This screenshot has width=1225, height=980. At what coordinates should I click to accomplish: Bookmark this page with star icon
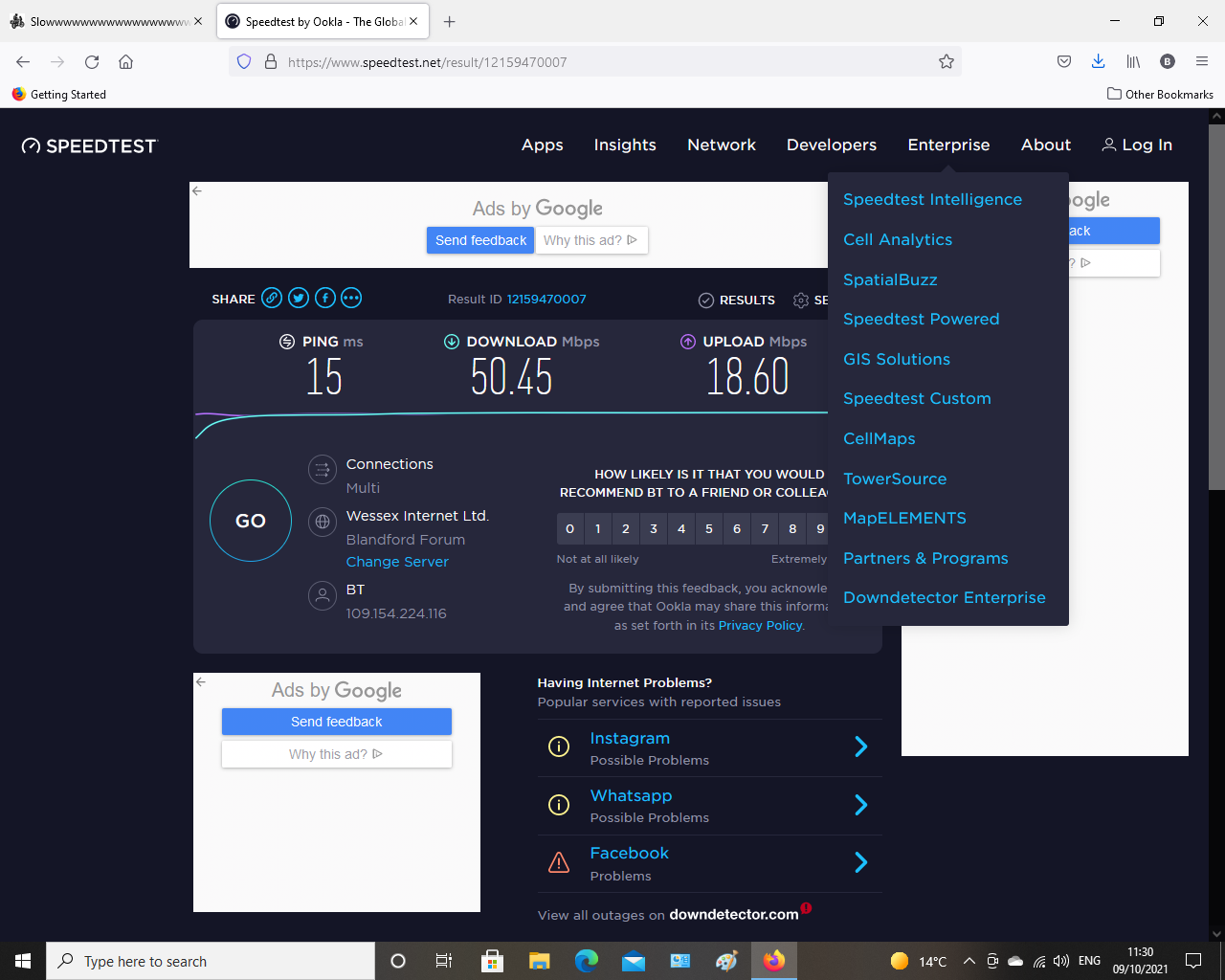point(947,62)
